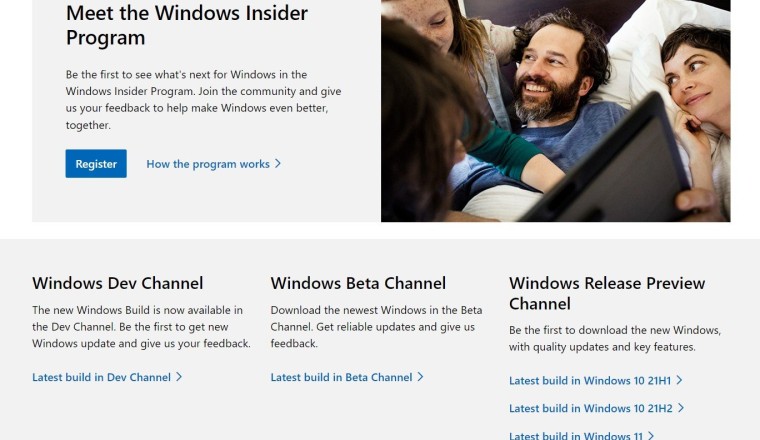The width and height of the screenshot is (760, 440).
Task: Open Latest build in Windows 10 21H1
Action: 596,380
